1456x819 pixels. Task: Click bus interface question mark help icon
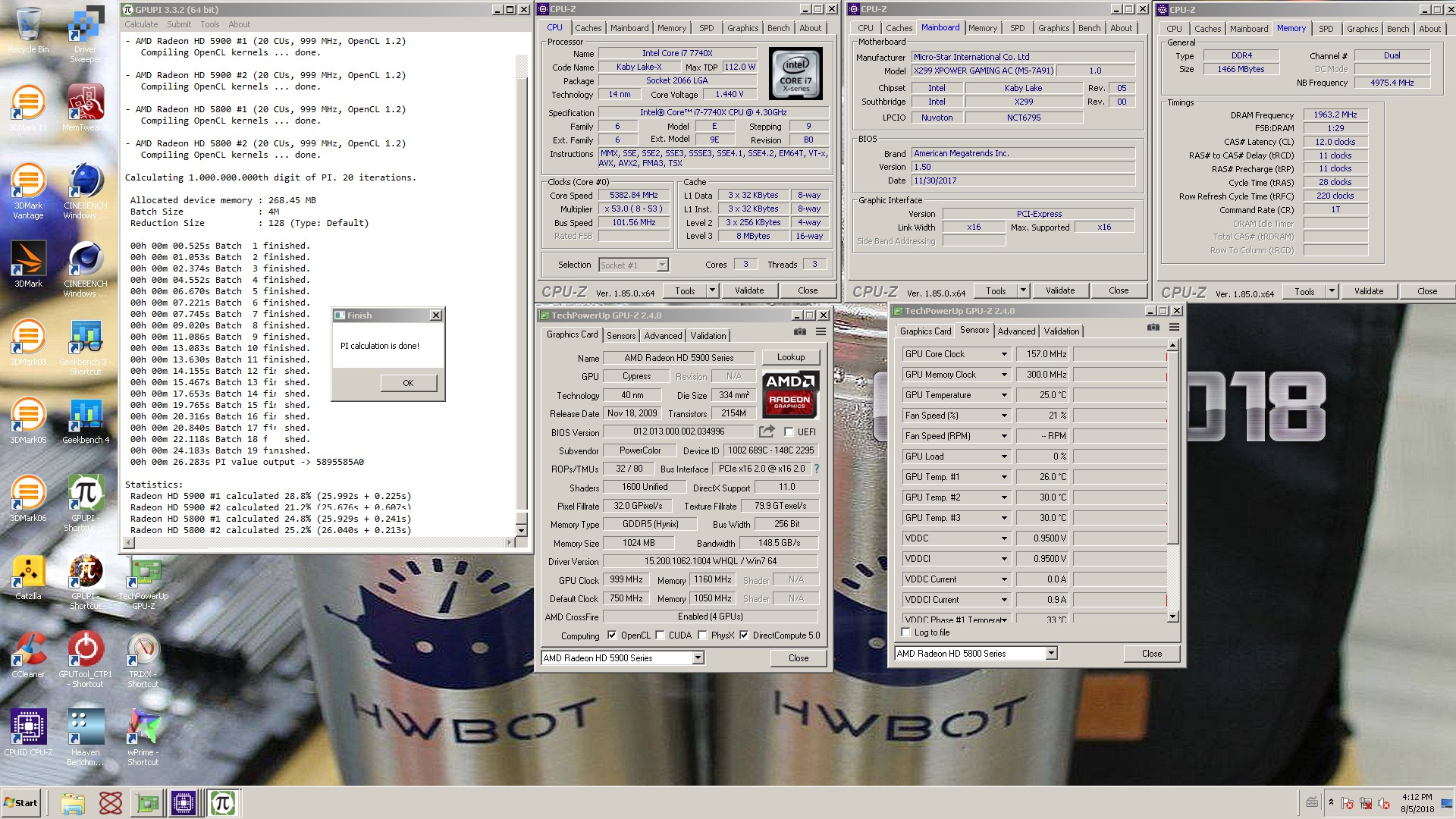coord(817,469)
